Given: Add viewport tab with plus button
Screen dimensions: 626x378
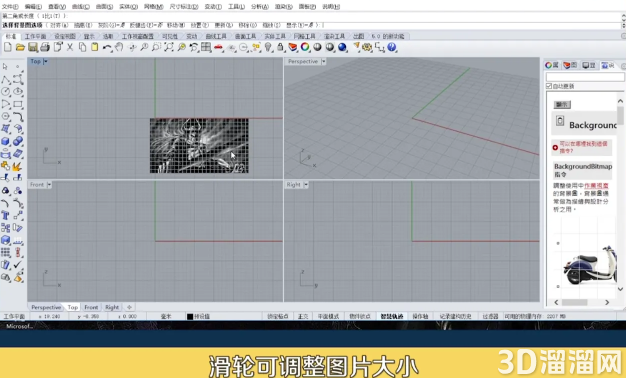Looking at the screenshot, I should click(x=129, y=307).
